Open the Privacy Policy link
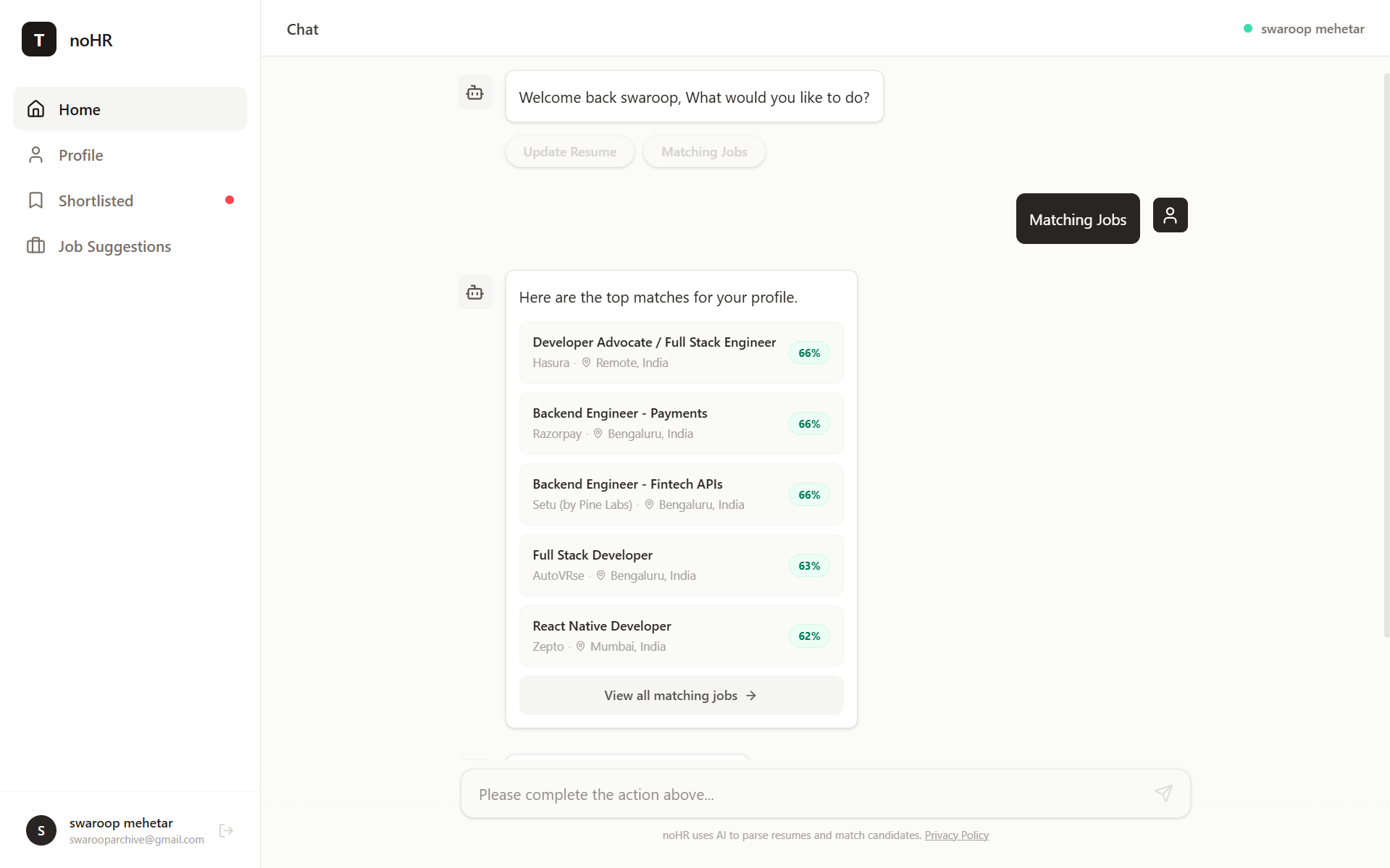This screenshot has width=1390, height=868. (x=956, y=834)
